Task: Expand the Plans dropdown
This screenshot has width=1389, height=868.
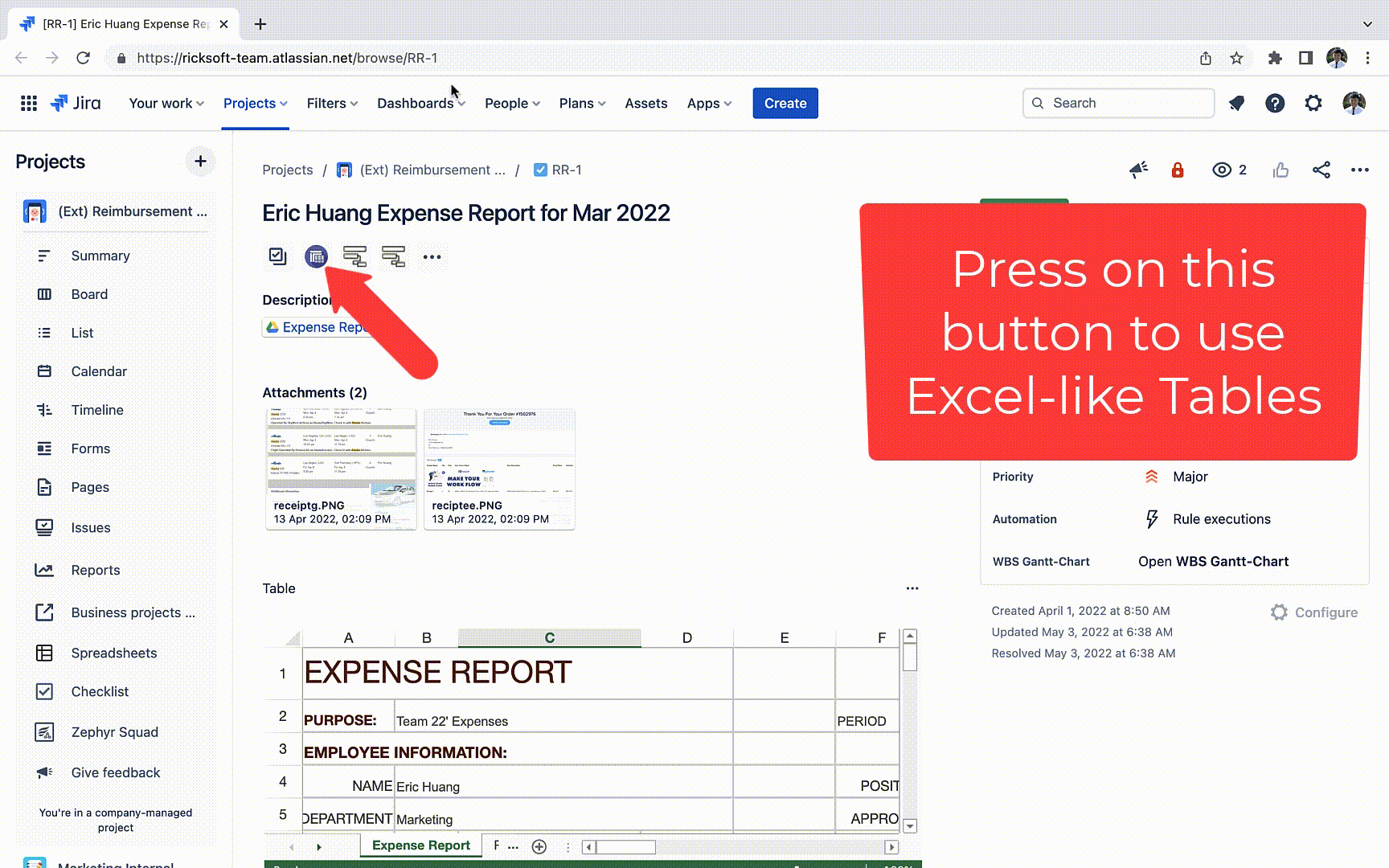Action: (582, 103)
